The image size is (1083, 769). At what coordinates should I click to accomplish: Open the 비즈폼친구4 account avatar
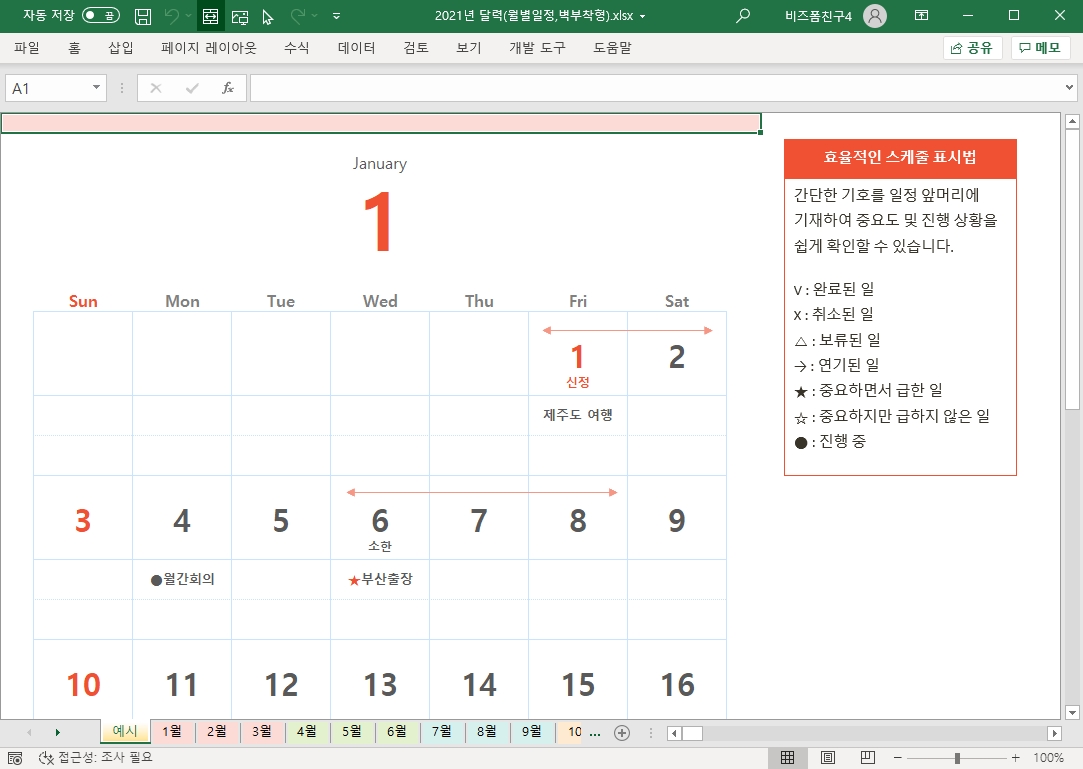point(874,15)
